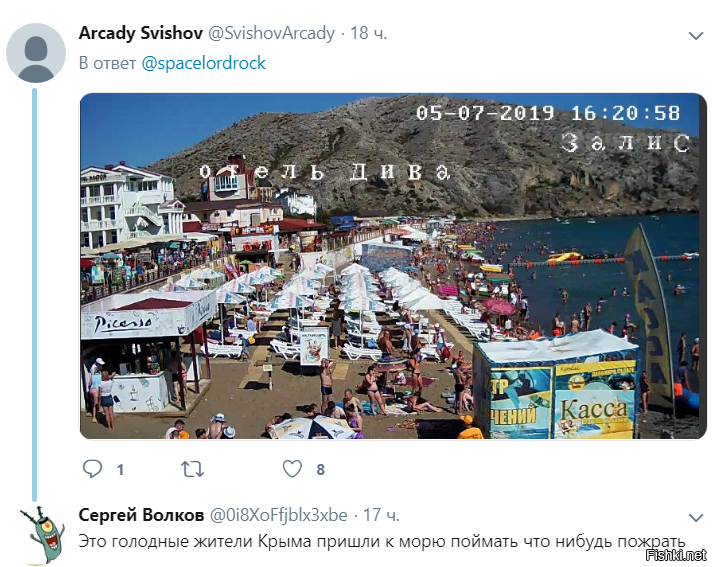Like the tweet with the heart icon
712x567 pixels.
click(292, 468)
